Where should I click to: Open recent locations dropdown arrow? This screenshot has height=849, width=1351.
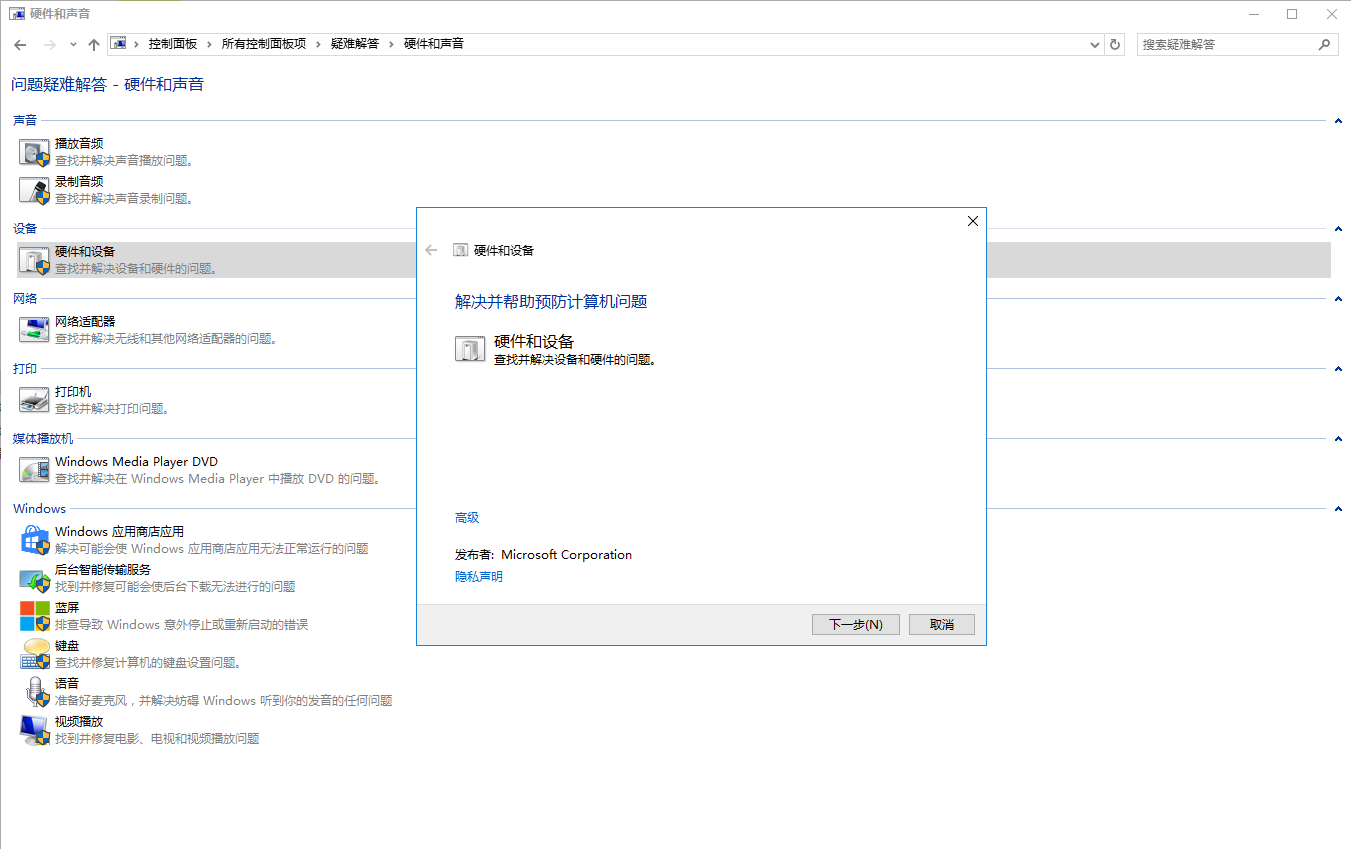(73, 44)
